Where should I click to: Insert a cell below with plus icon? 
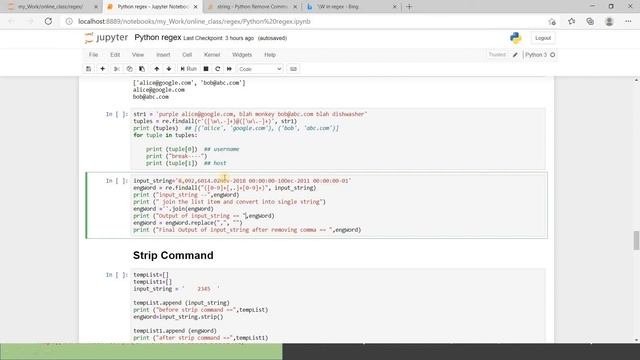click(x=102, y=69)
